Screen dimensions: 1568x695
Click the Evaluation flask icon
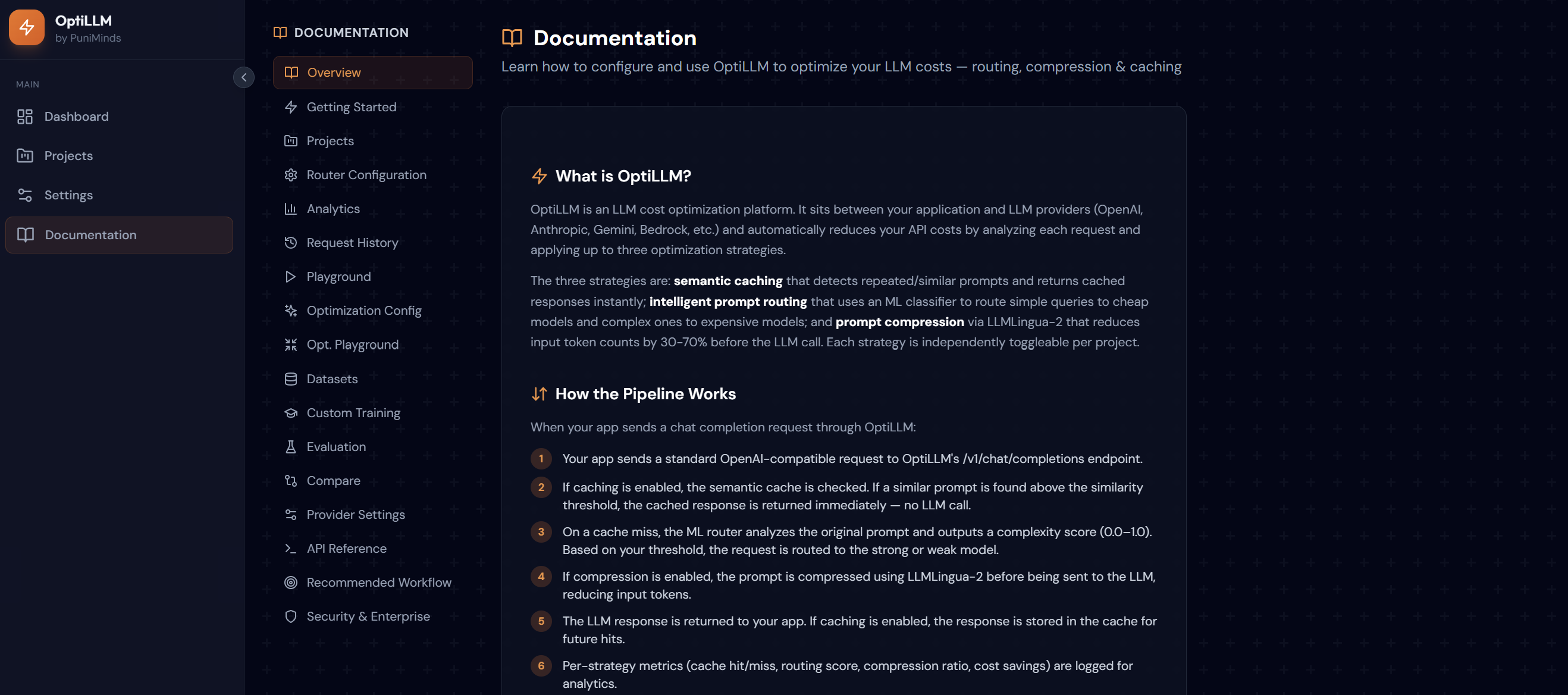(x=291, y=447)
